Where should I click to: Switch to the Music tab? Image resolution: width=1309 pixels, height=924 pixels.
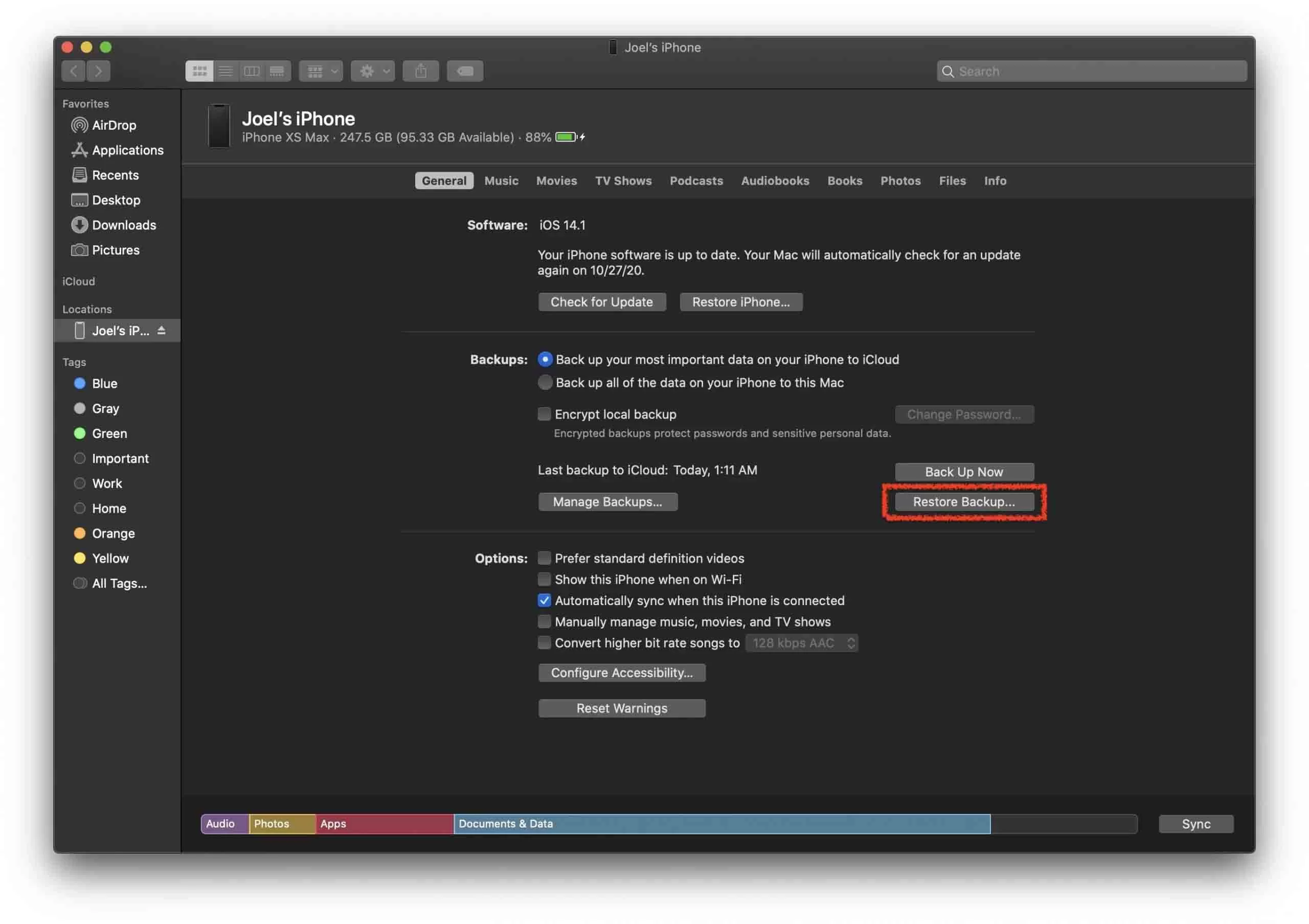(501, 180)
